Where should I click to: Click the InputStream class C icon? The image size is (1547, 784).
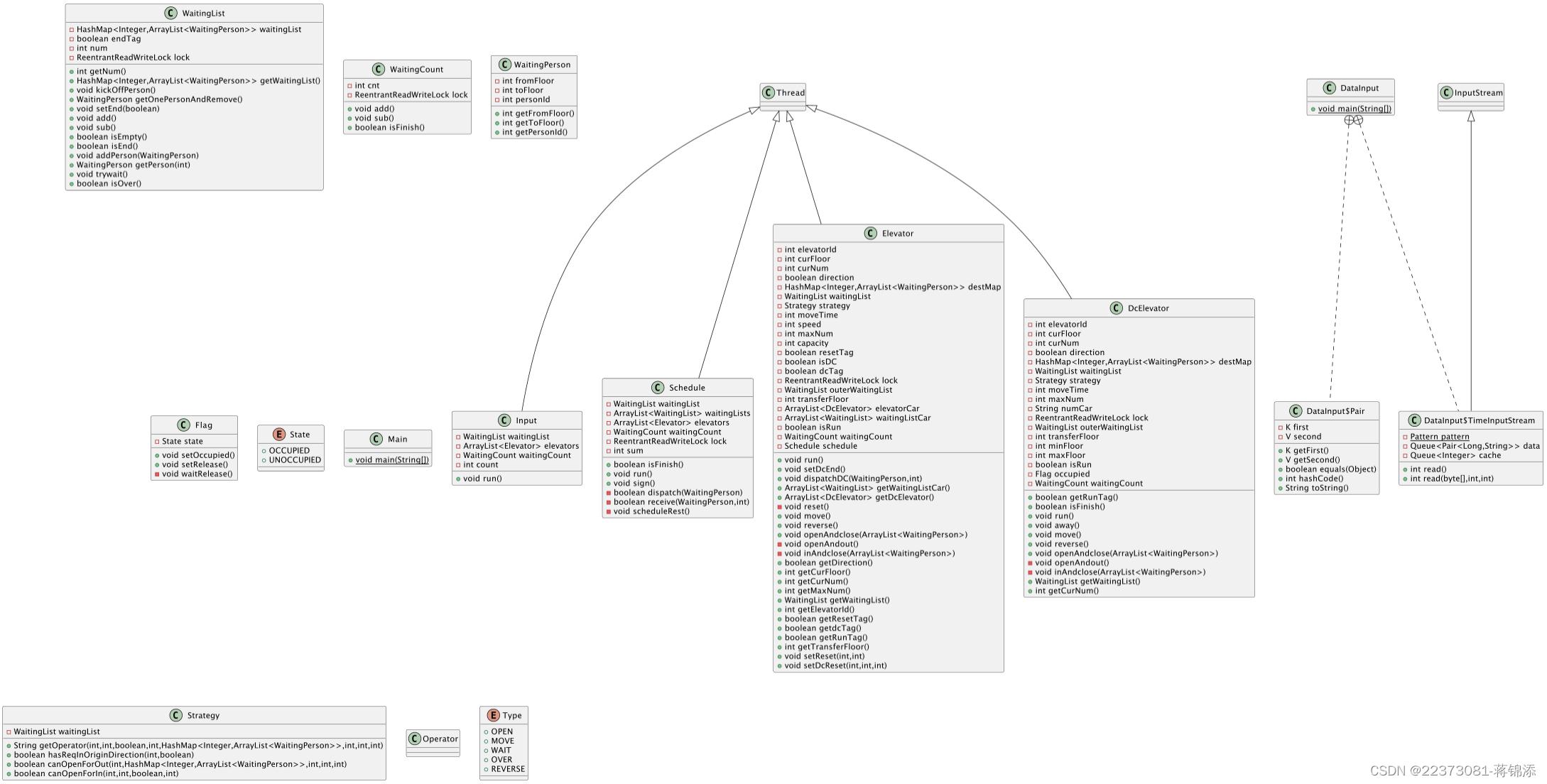point(1447,92)
